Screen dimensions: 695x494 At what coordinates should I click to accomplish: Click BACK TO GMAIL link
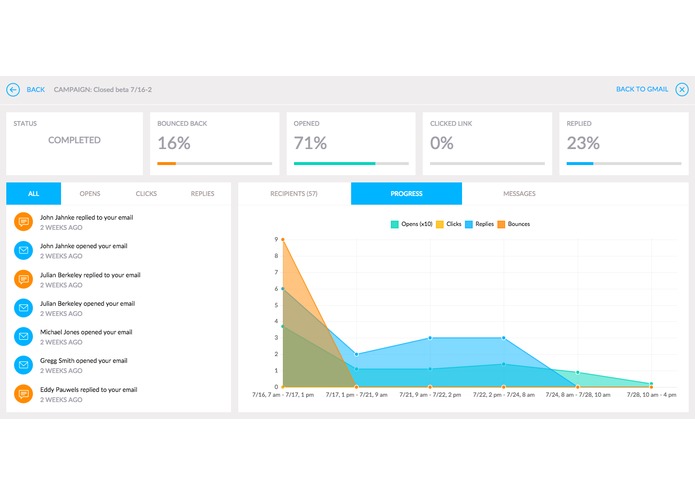pos(642,89)
